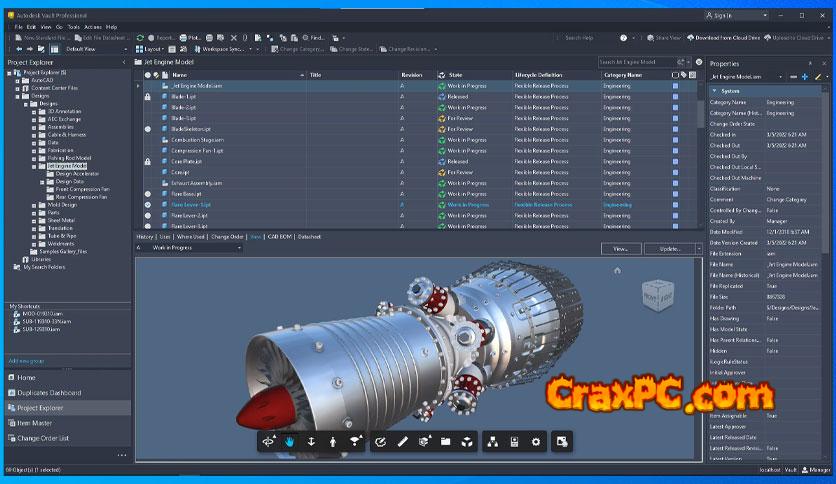
Task: Open the viewer Settings gear
Action: [x=536, y=441]
